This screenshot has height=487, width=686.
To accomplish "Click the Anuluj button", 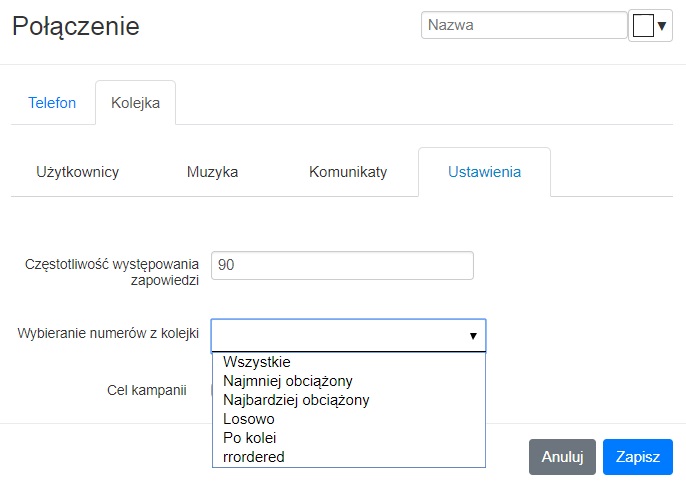I will 562,457.
